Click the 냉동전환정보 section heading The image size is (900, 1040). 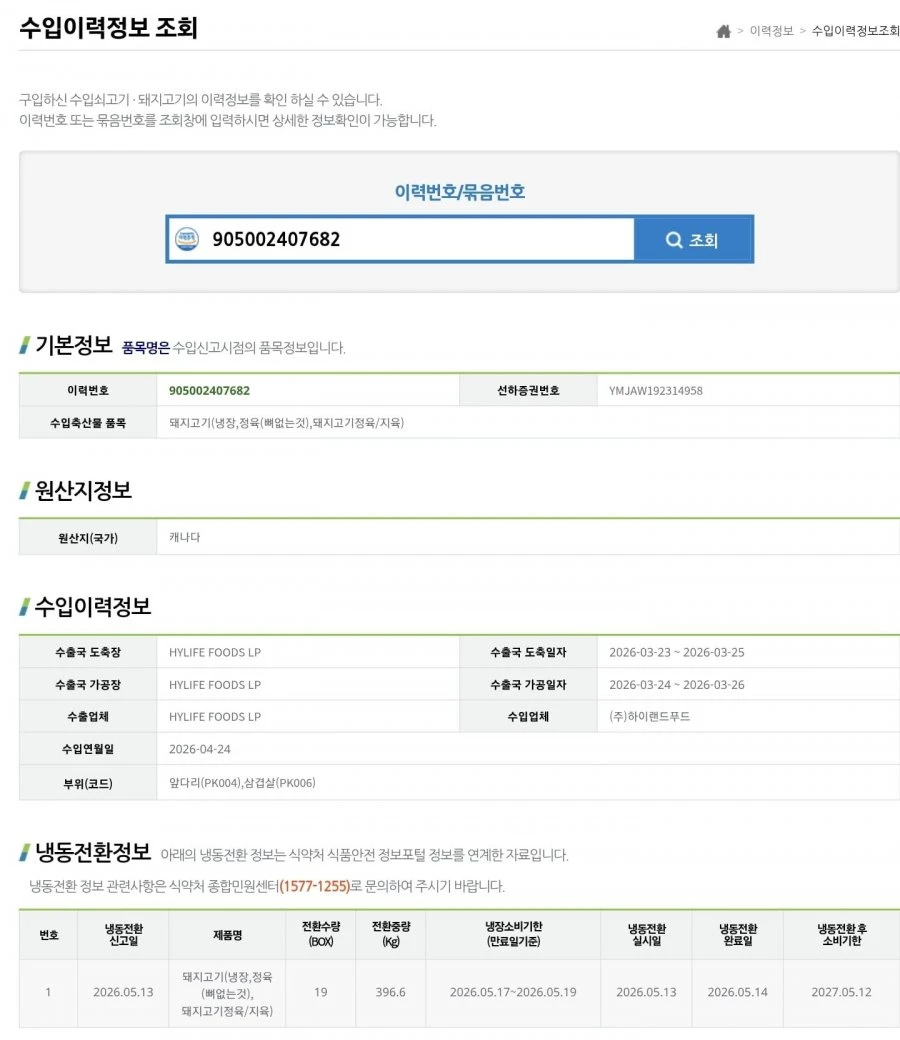[x=93, y=852]
